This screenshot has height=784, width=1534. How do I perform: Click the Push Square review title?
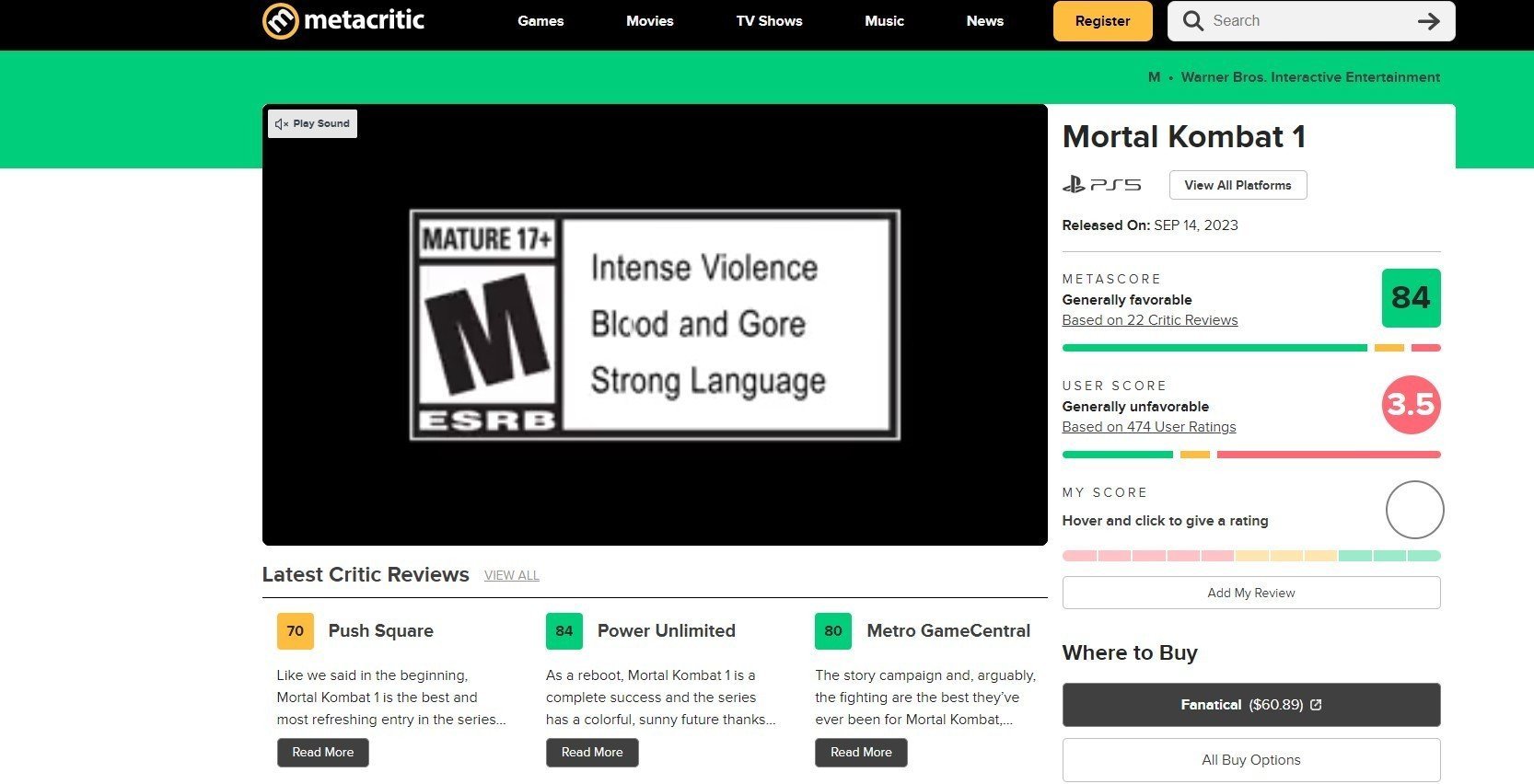tap(381, 631)
